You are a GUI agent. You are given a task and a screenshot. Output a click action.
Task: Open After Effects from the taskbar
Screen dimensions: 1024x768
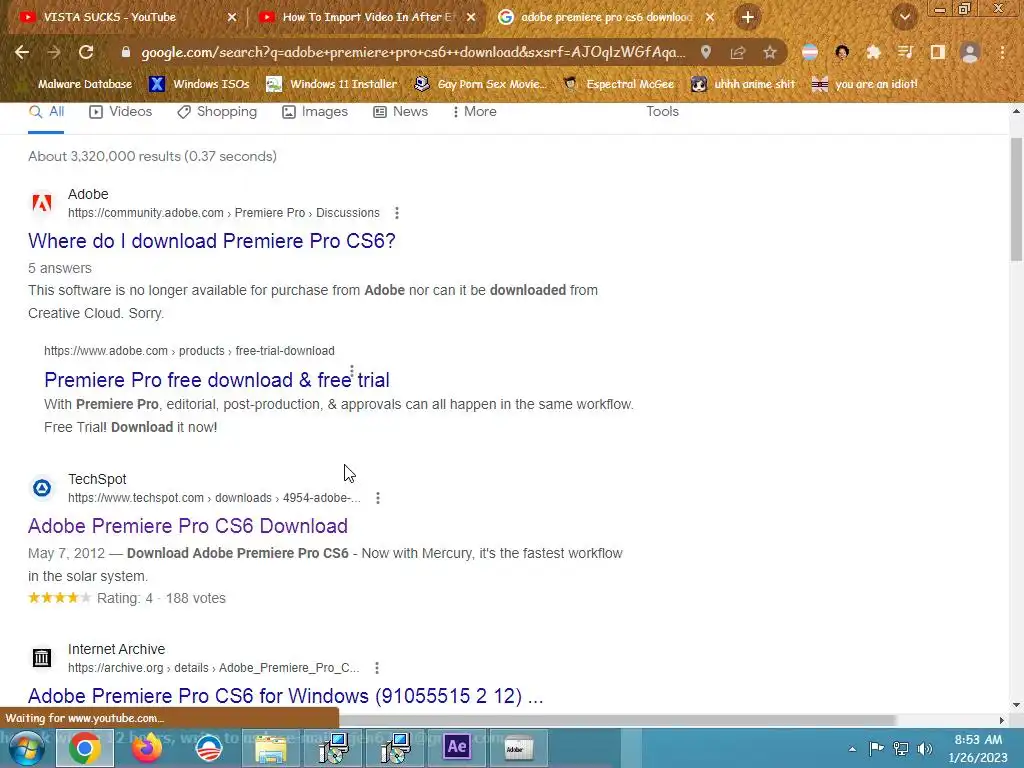[457, 746]
